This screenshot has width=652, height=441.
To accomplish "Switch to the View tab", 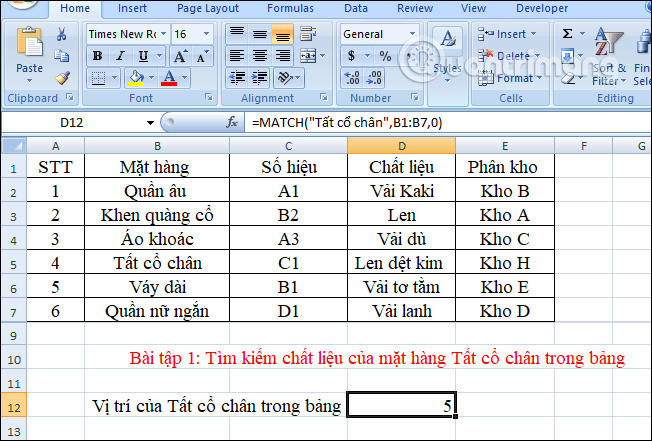I will coord(473,8).
